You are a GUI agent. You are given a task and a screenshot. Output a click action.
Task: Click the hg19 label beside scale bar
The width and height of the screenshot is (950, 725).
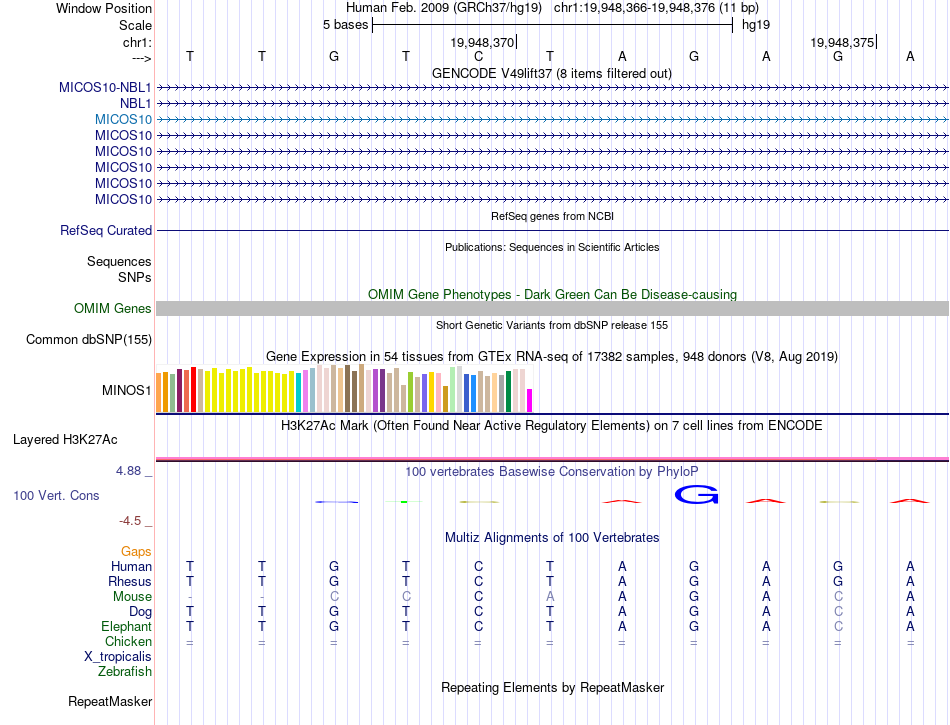tap(756, 25)
